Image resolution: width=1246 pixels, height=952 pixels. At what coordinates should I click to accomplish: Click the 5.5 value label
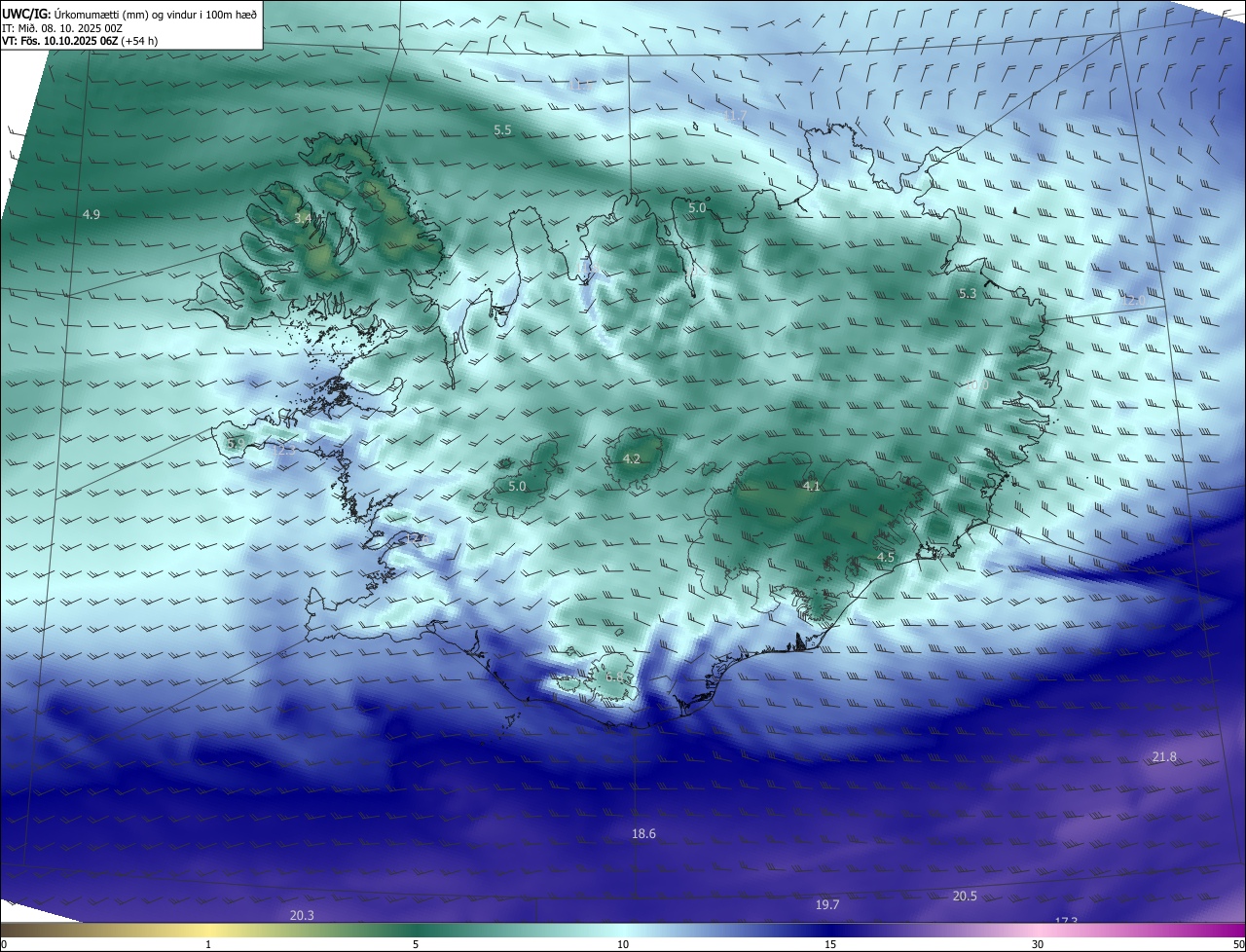502,129
